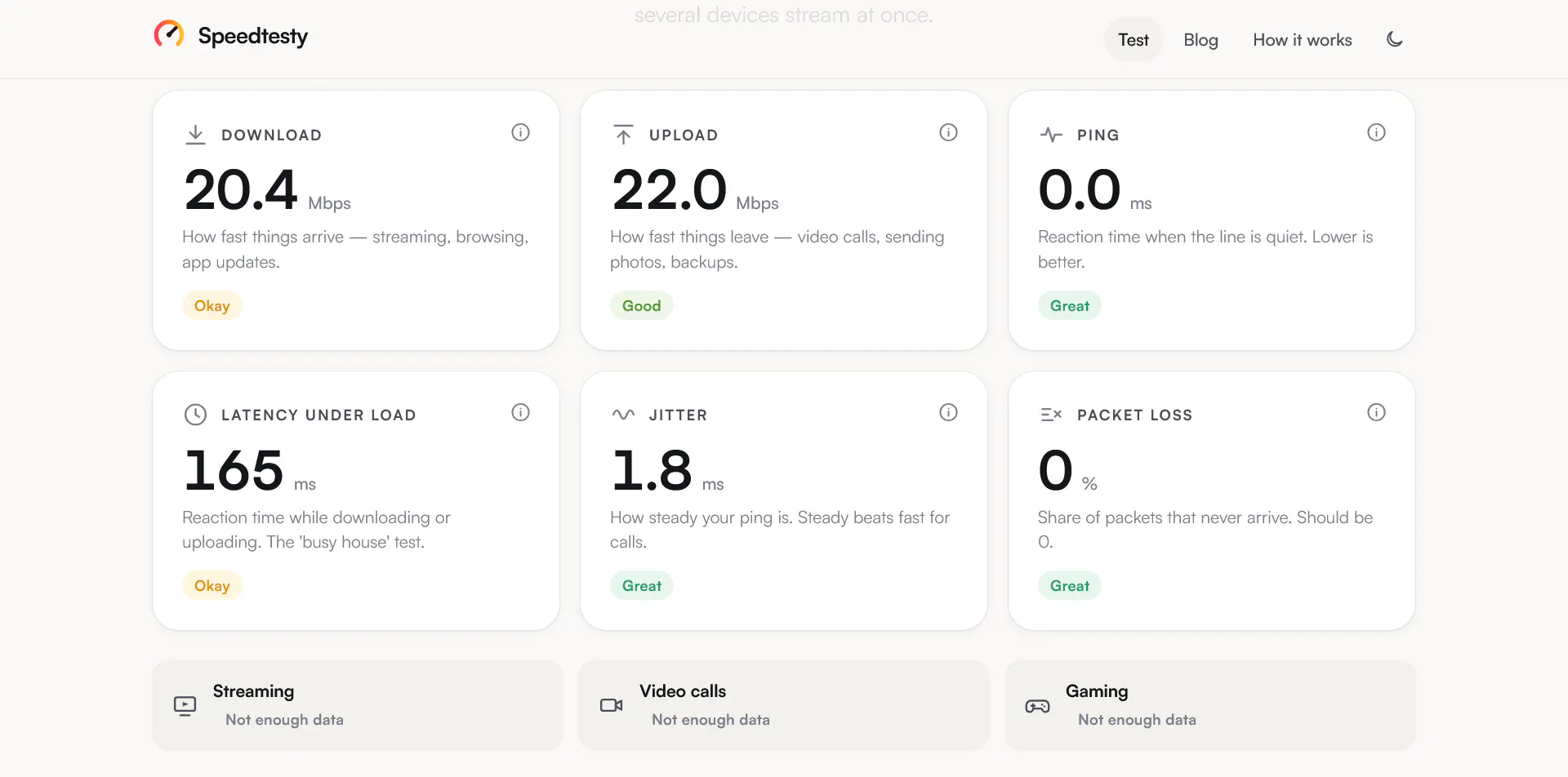Open the Video calls summary card

tap(784, 705)
